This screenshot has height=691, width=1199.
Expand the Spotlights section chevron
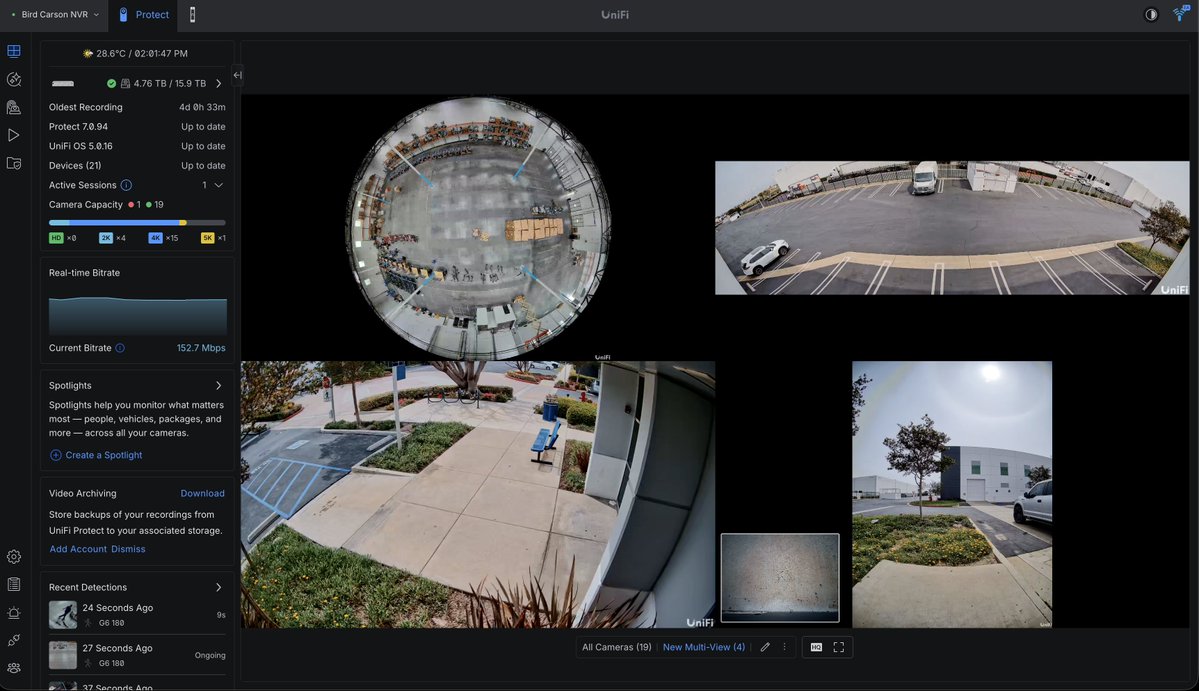point(219,385)
